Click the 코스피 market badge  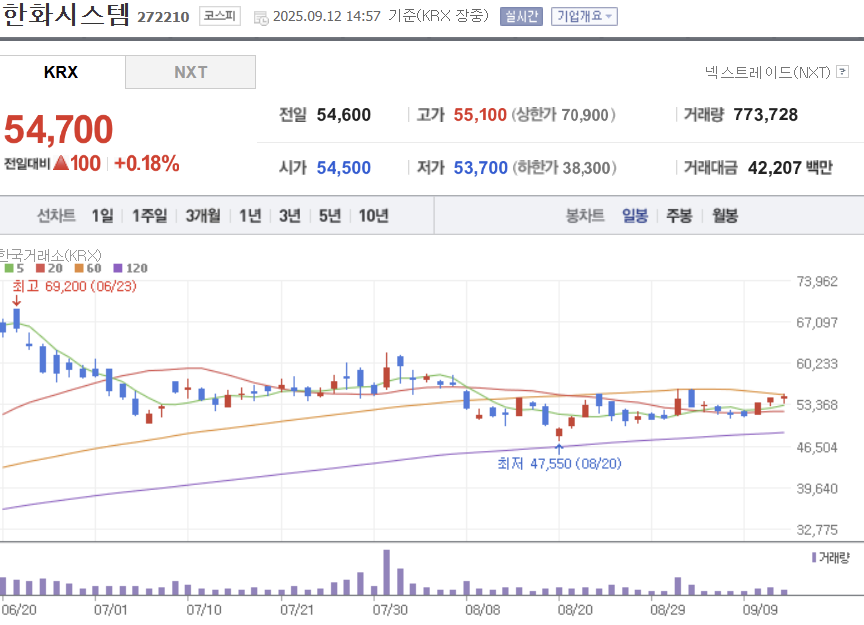220,16
